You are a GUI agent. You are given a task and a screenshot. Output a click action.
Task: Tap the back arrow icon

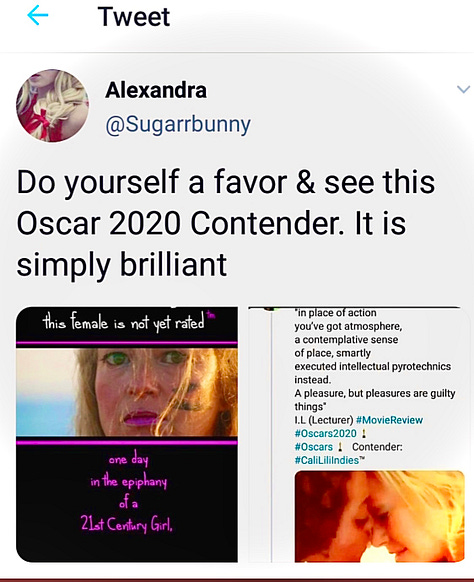[38, 16]
